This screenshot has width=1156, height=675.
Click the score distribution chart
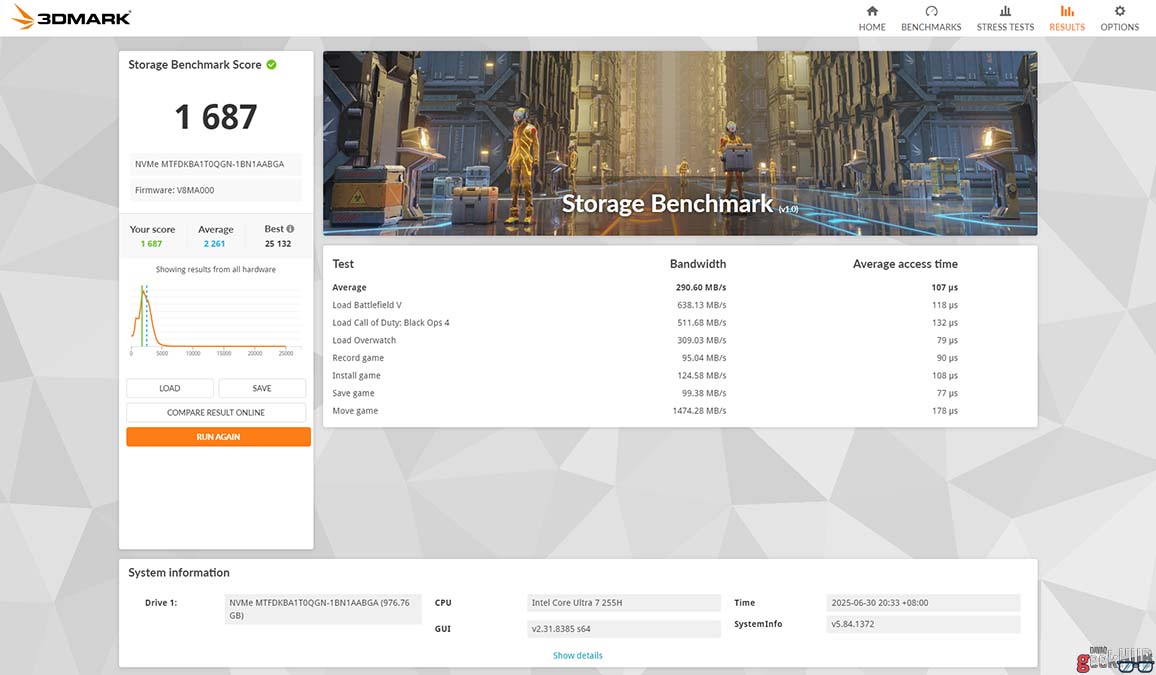[x=216, y=320]
